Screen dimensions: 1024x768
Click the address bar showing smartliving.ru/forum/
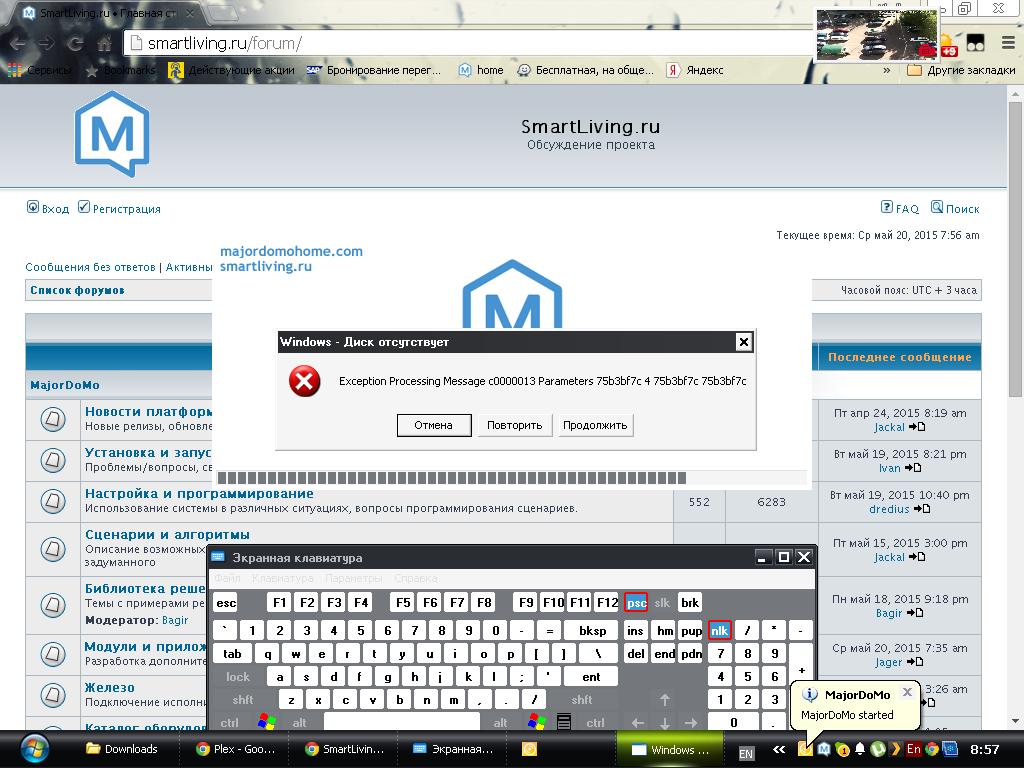(x=467, y=43)
